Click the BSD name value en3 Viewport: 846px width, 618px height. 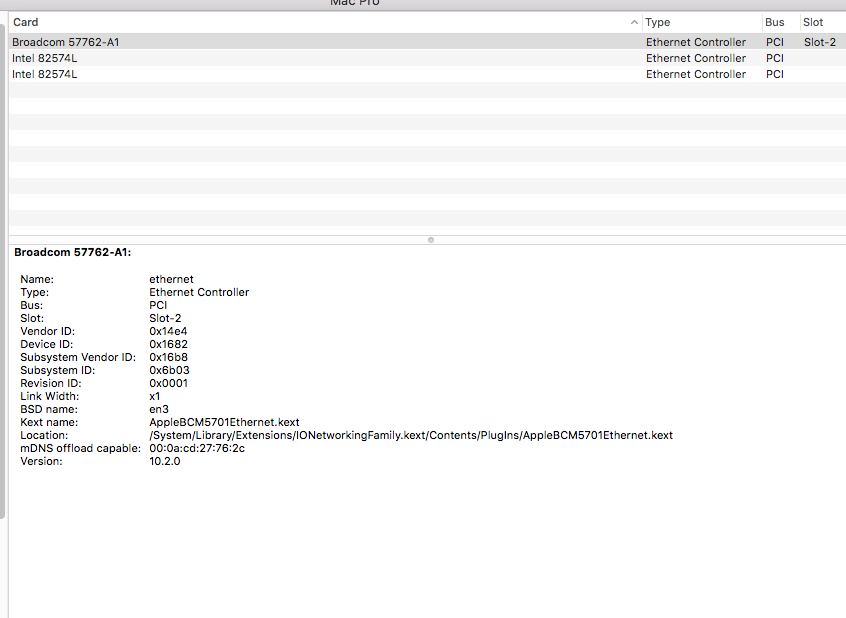[x=159, y=409]
